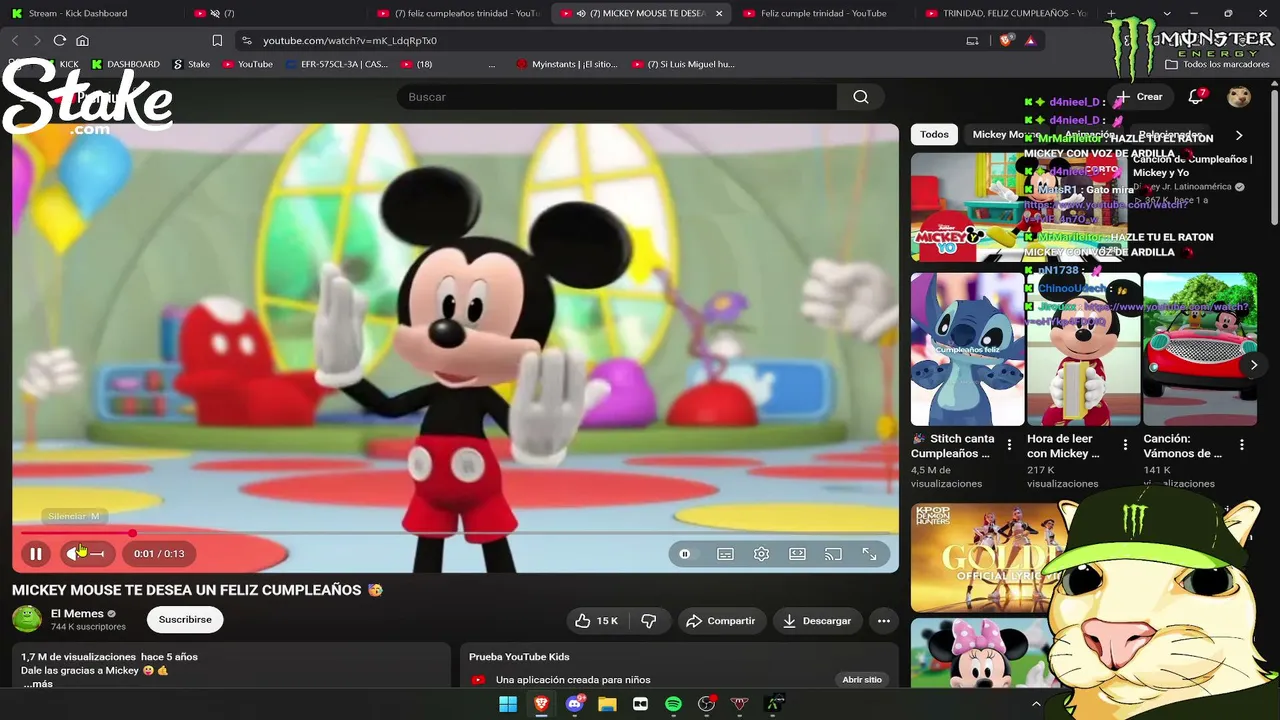Download the video via Descargar
The image size is (1280, 720).
[x=816, y=621]
